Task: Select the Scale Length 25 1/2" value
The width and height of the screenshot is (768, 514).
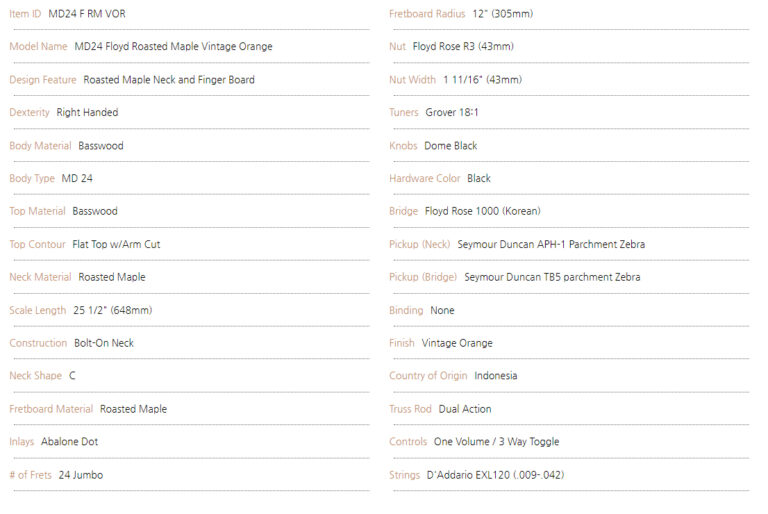Action: [x=113, y=310]
